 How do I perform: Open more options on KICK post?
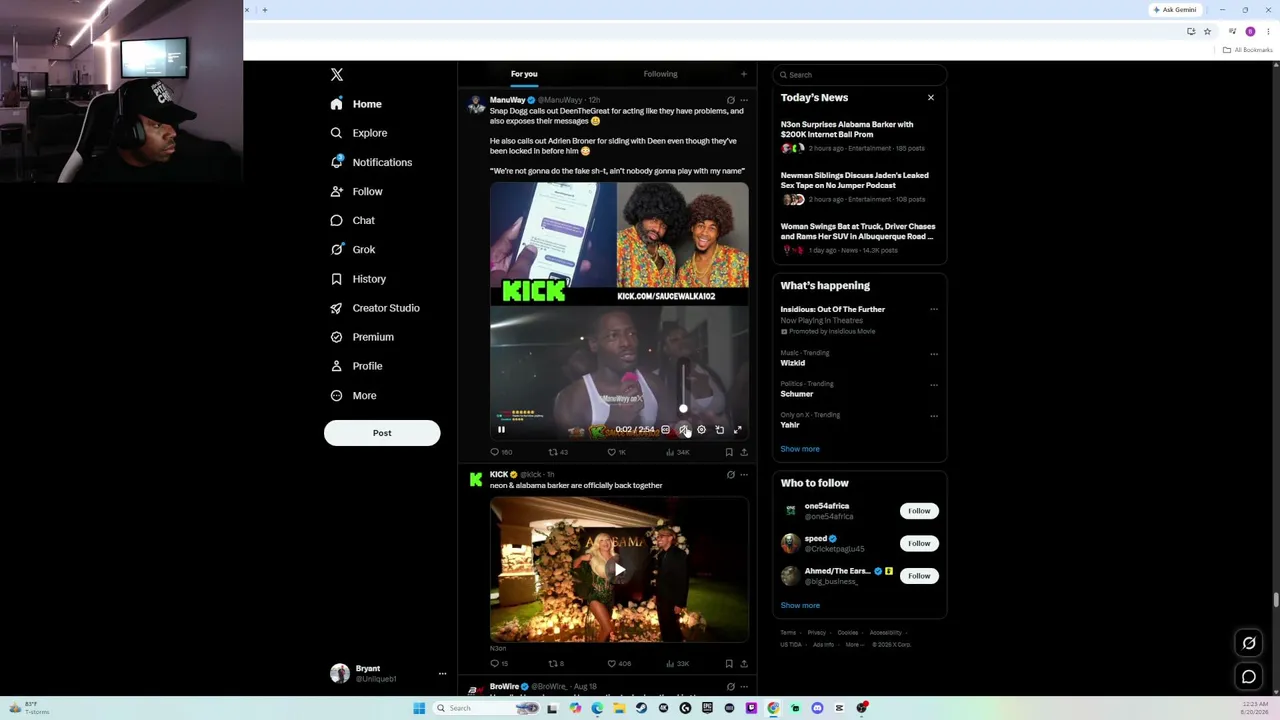[743, 475]
